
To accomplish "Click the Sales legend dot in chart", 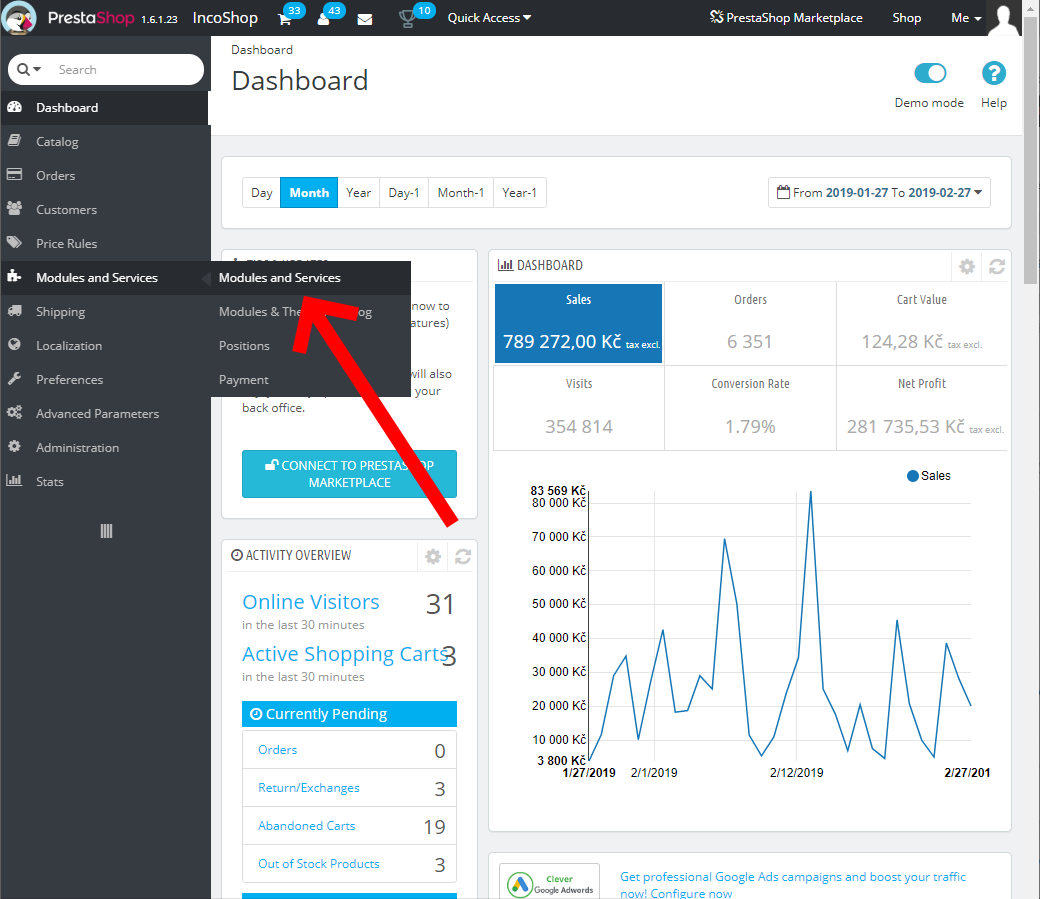I will pyautogui.click(x=913, y=476).
